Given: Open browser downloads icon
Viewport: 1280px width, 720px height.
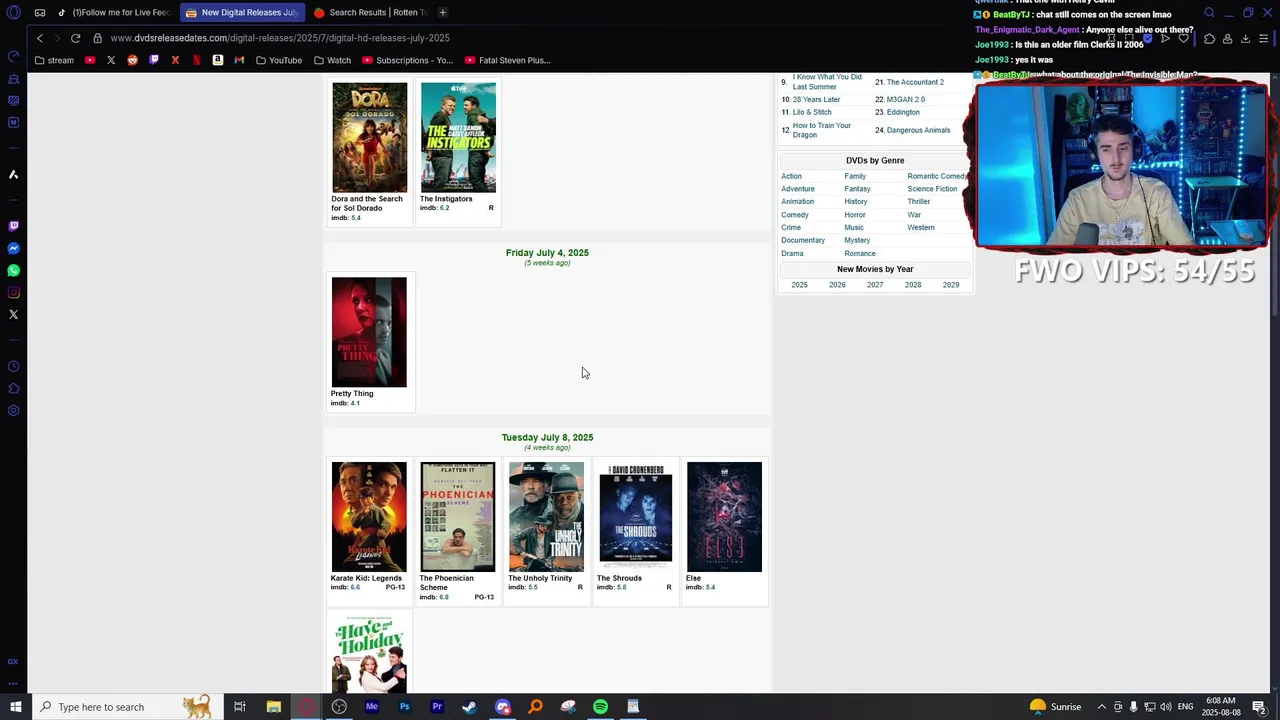Looking at the screenshot, I should click(x=1245, y=38).
